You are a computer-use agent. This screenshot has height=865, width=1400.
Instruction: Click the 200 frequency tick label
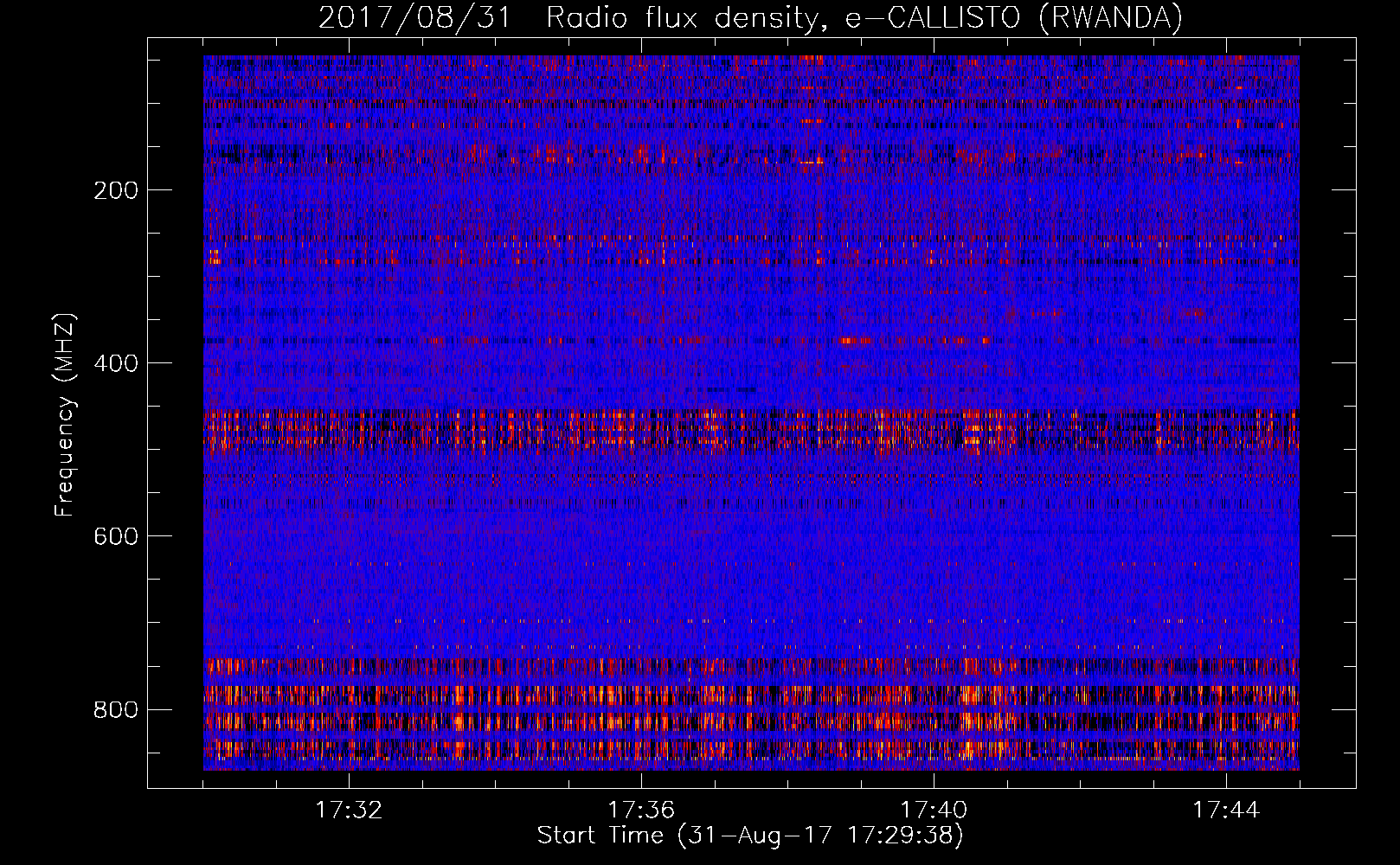point(116,190)
